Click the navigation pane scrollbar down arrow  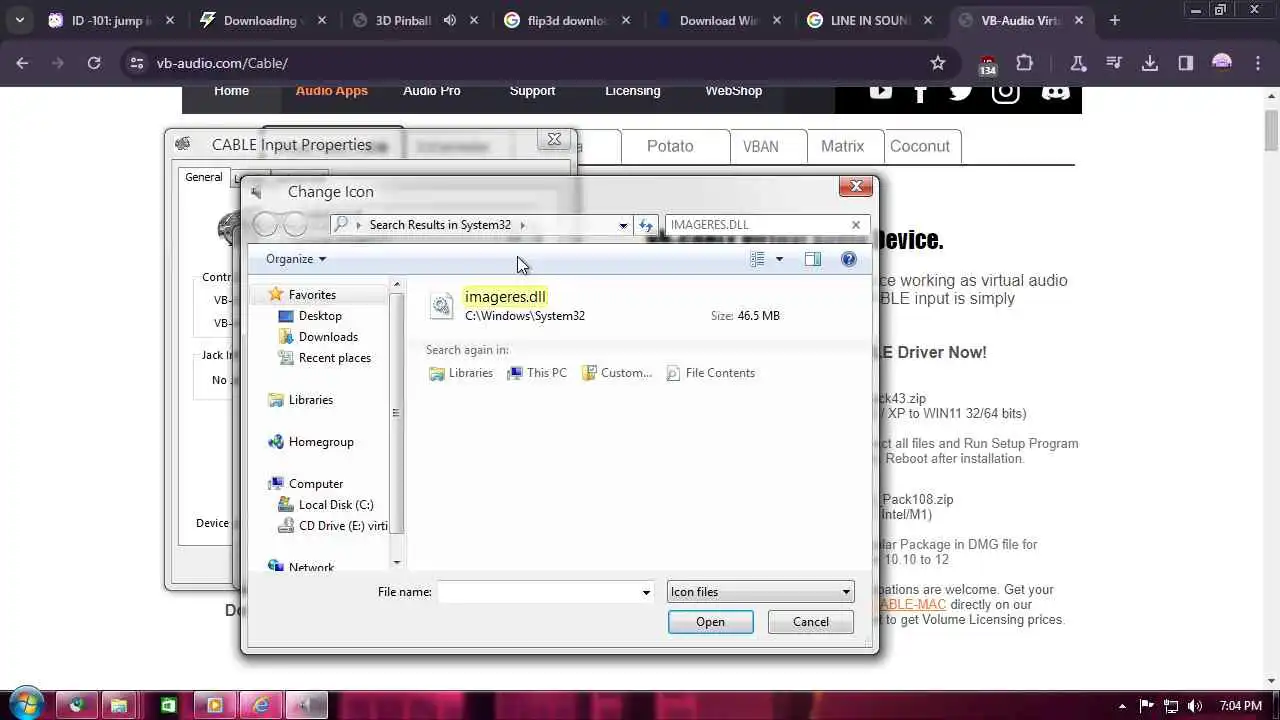pyautogui.click(x=397, y=563)
